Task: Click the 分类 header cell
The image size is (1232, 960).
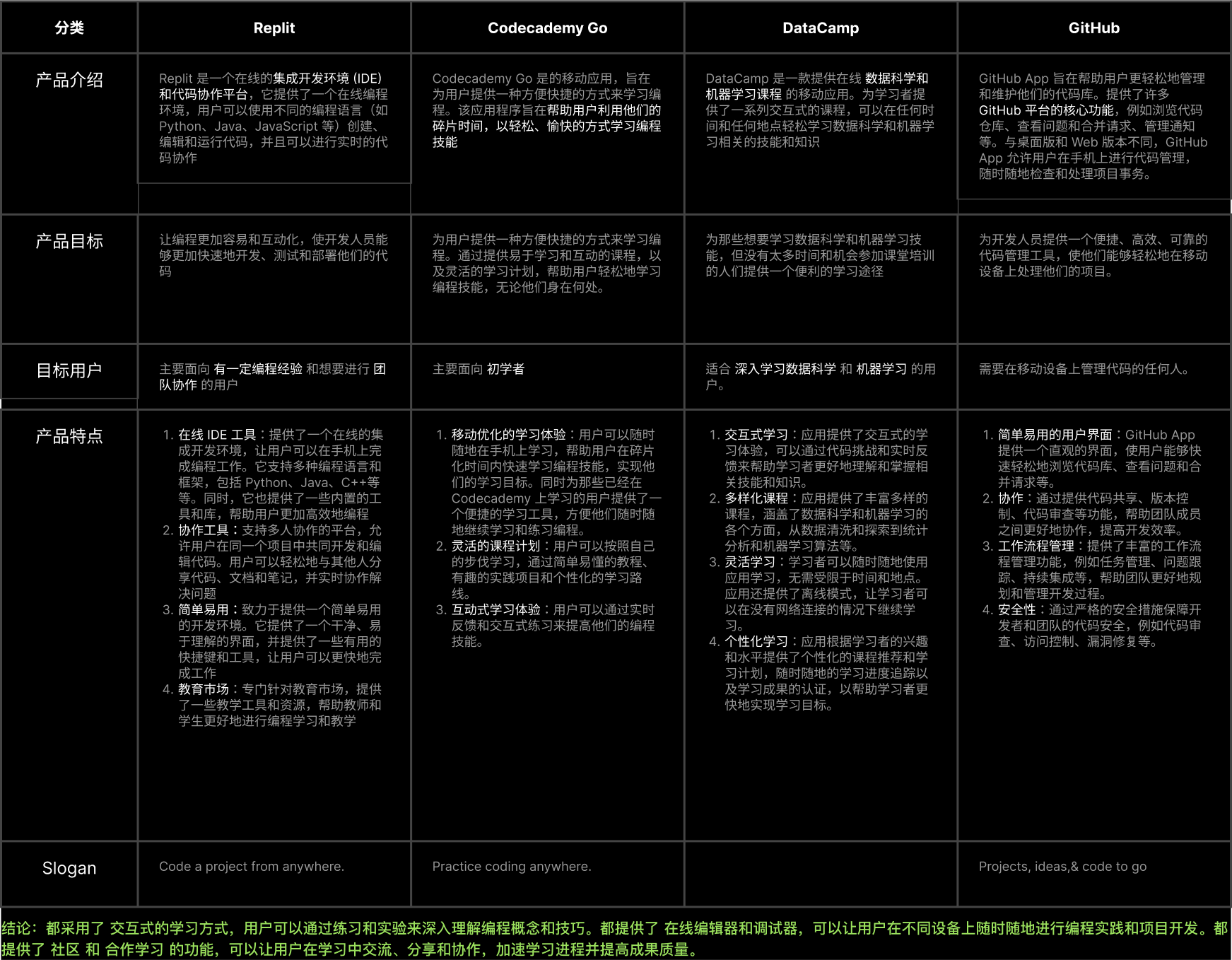Action: (x=69, y=28)
